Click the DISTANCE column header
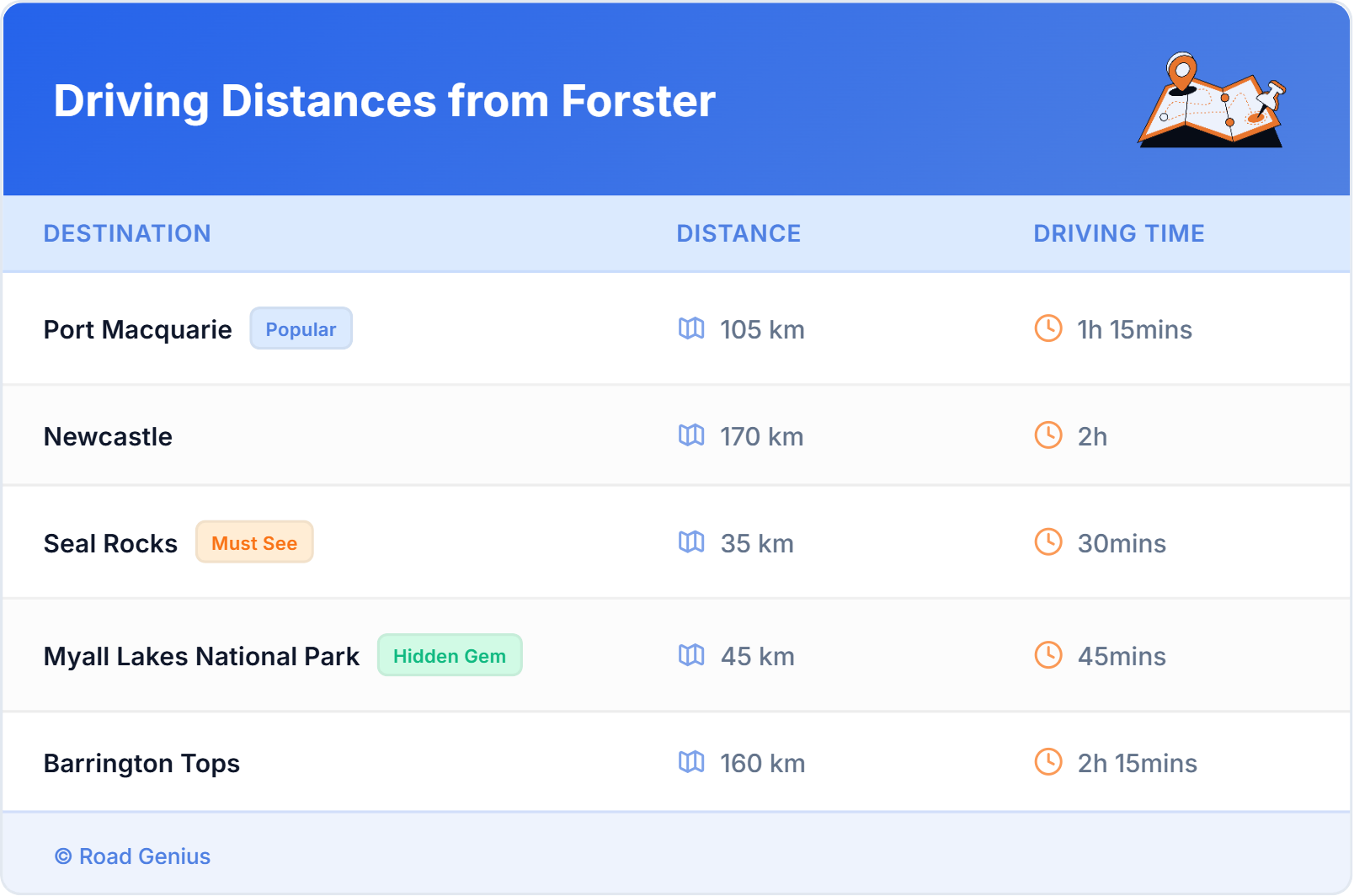The height and width of the screenshot is (896, 1354). click(738, 233)
